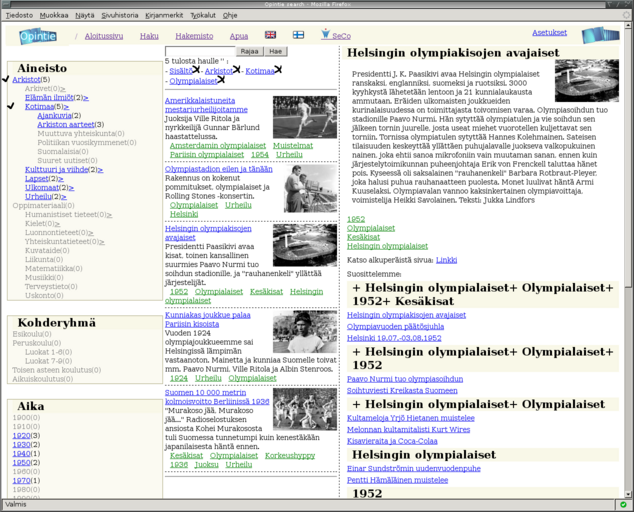Open the Näytä menu

pos(85,15)
